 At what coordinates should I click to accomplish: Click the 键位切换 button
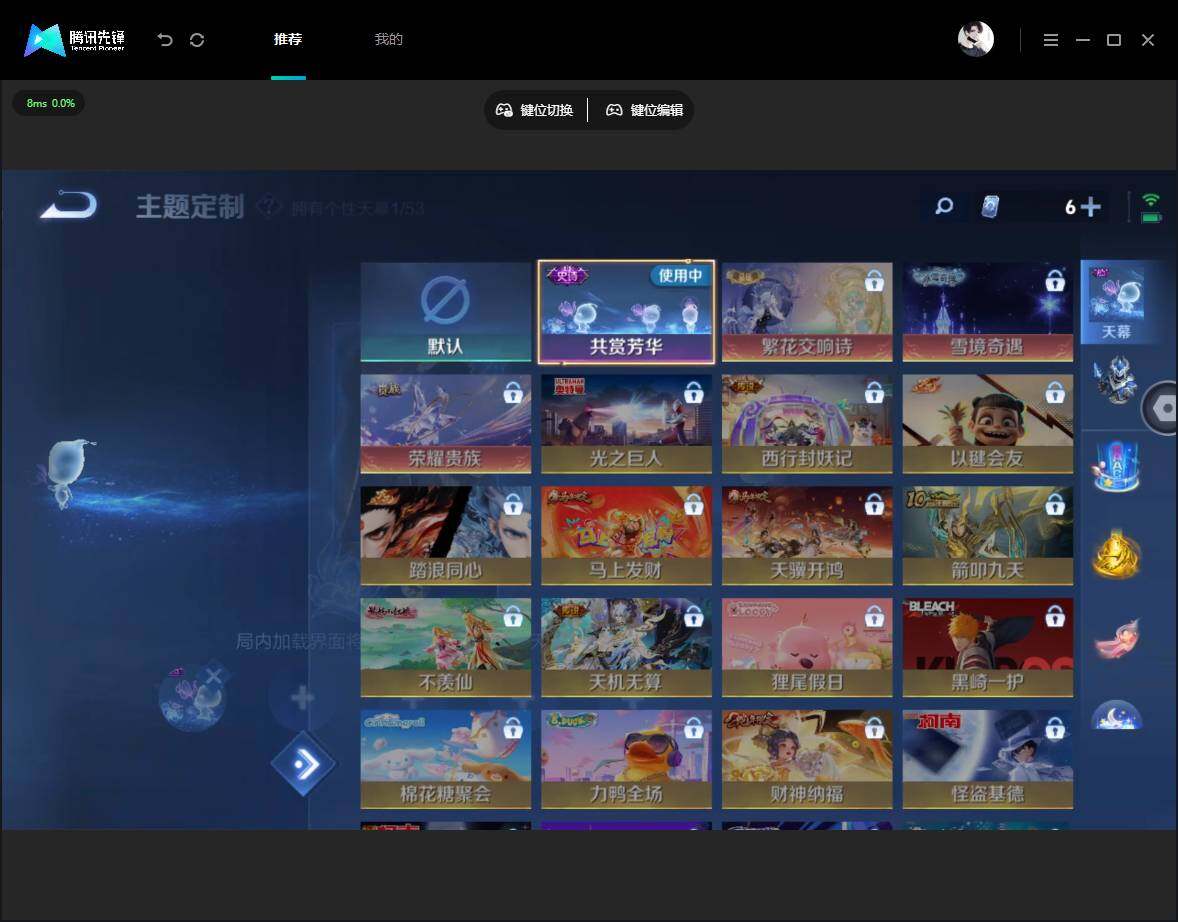[x=535, y=110]
